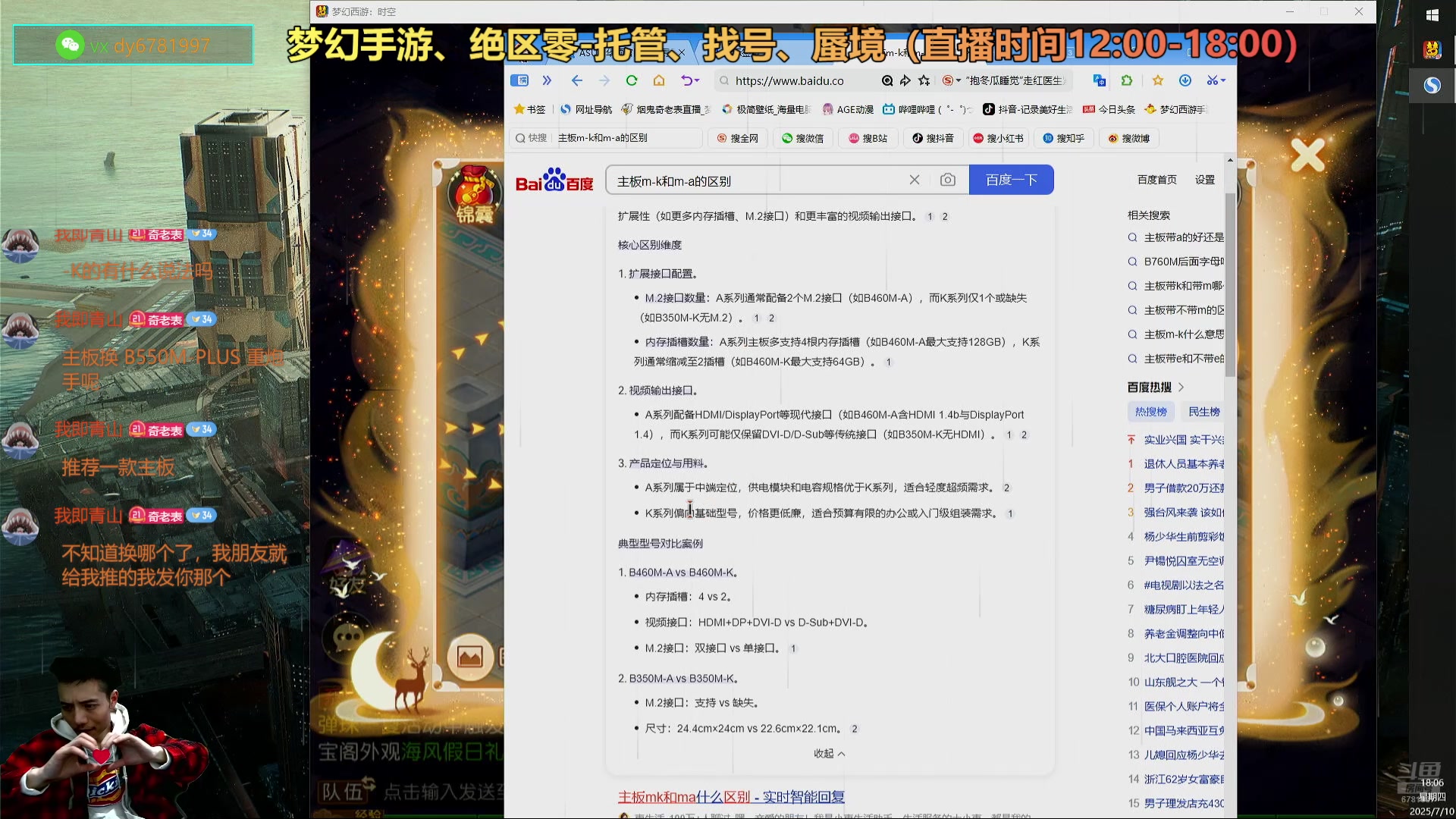Image resolution: width=1456 pixels, height=819 pixels.
Task: Open the 书签 bookmarks folder
Action: click(529, 109)
